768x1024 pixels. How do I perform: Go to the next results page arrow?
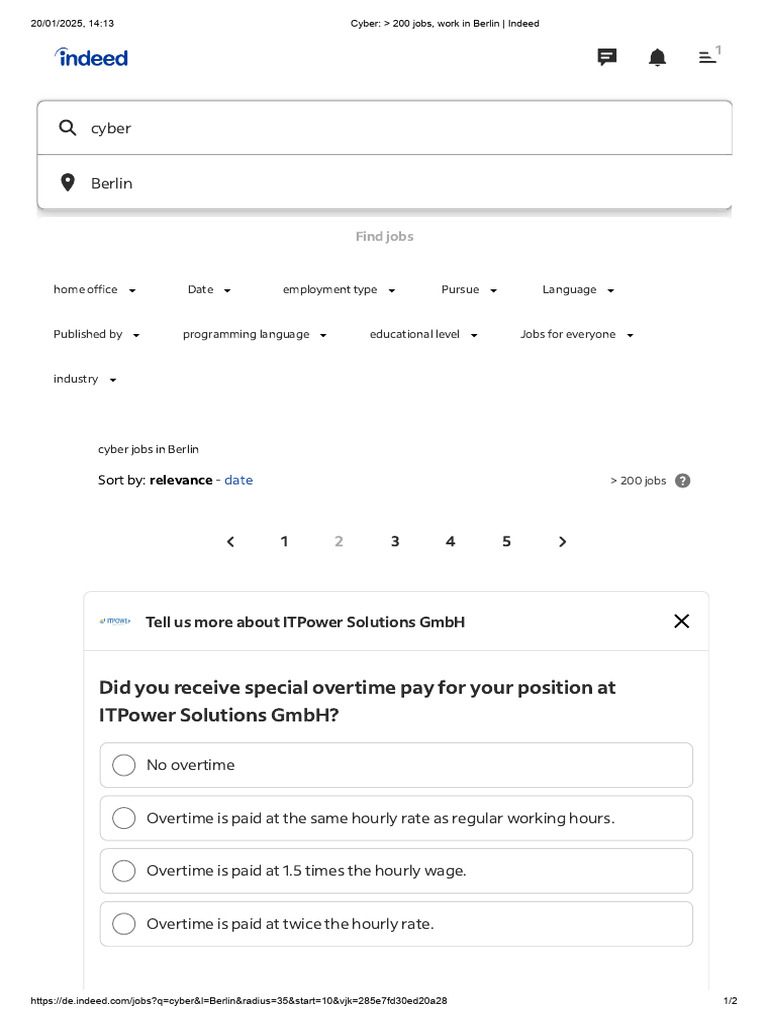click(x=562, y=542)
